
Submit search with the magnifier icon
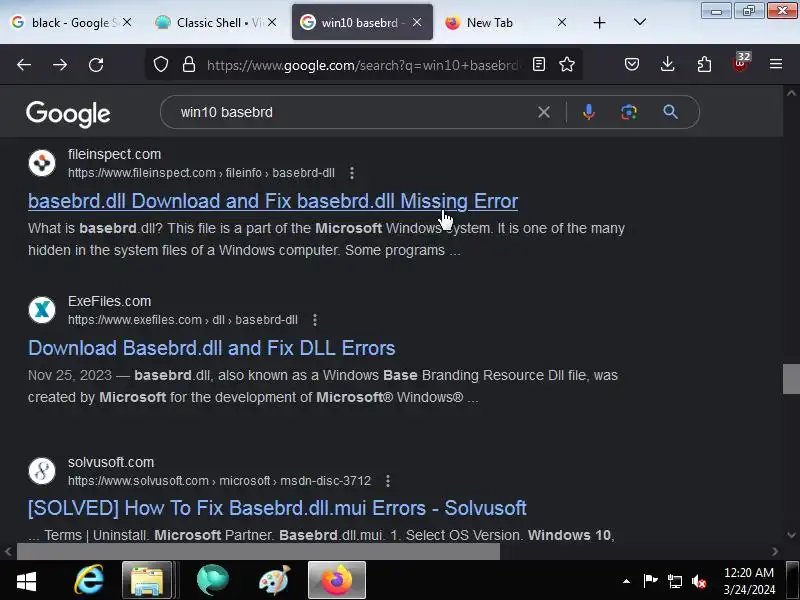pyautogui.click(x=670, y=112)
